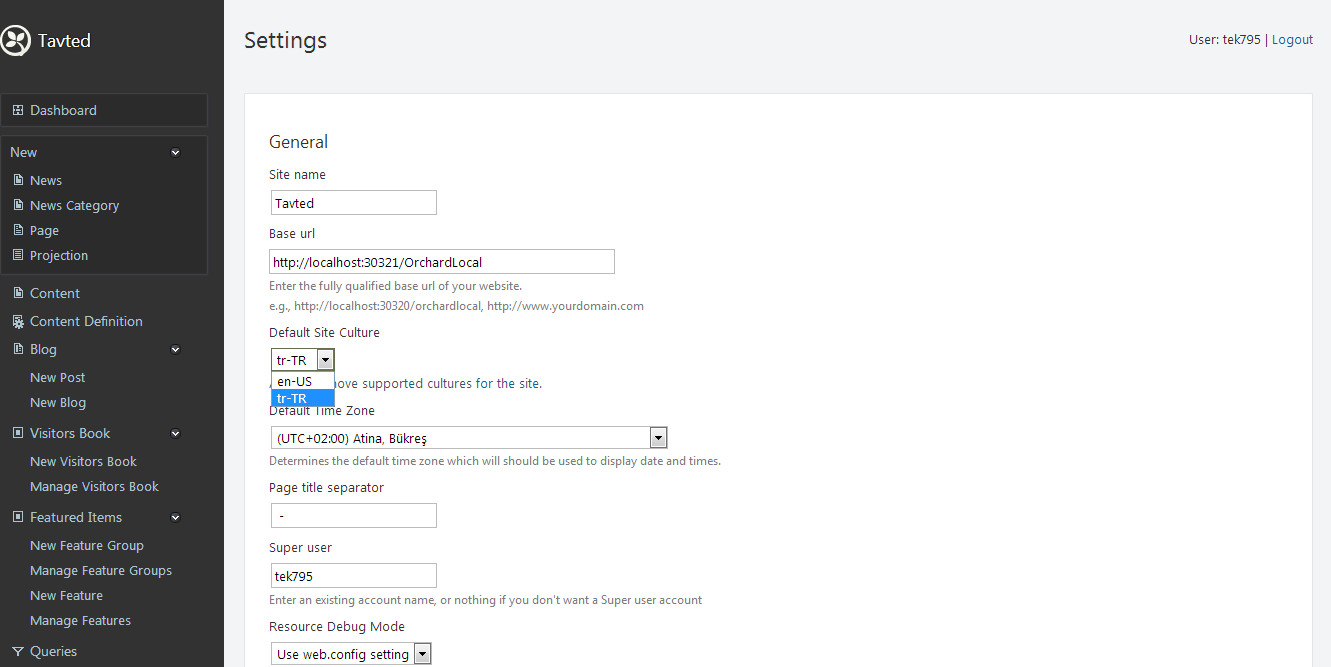Open New Visitors Book menu item
The width and height of the screenshot is (1331, 667).
[83, 461]
